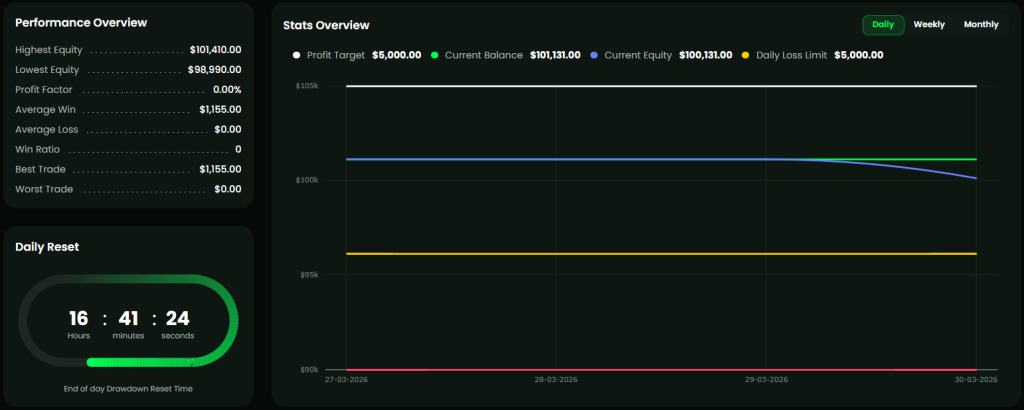Click the $105k label on the chart axis
1024x410 pixels.
pos(306,86)
